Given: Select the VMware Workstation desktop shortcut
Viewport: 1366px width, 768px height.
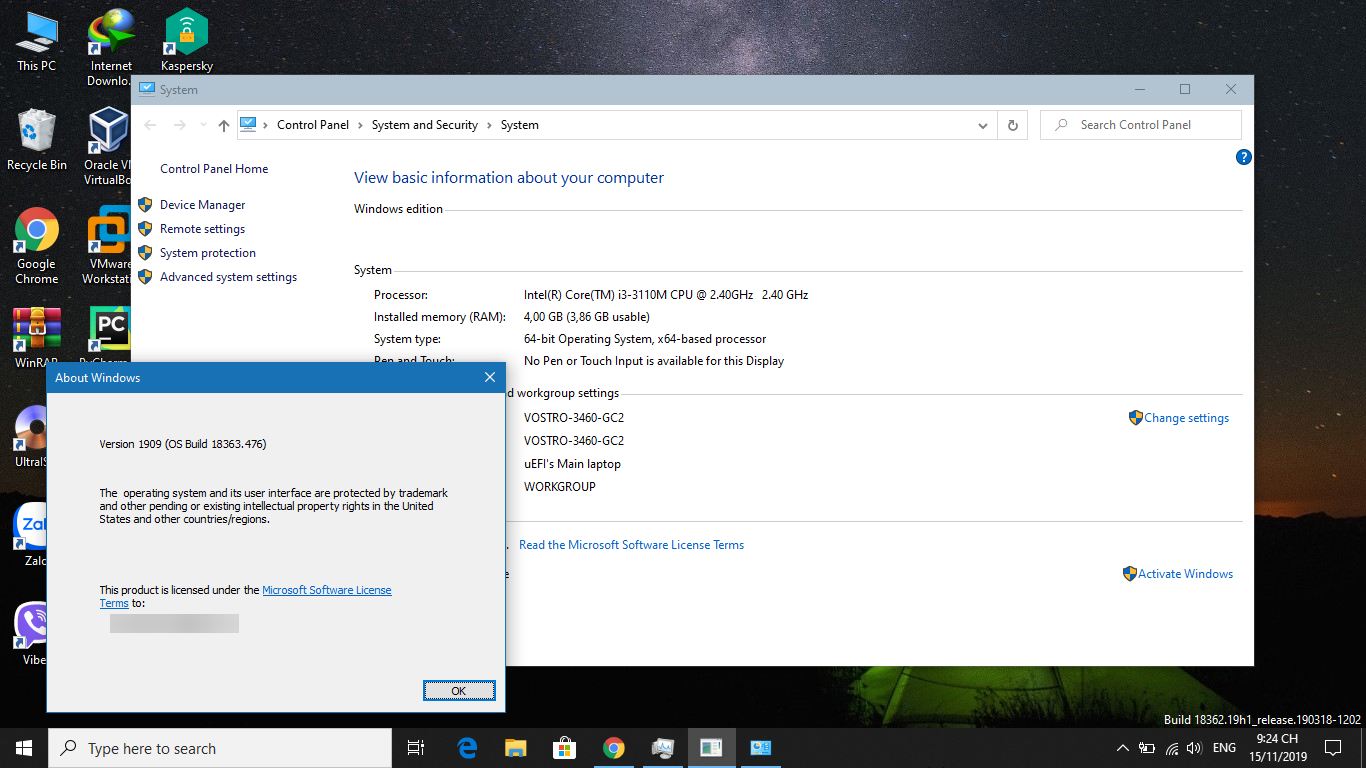Looking at the screenshot, I should click(x=107, y=246).
